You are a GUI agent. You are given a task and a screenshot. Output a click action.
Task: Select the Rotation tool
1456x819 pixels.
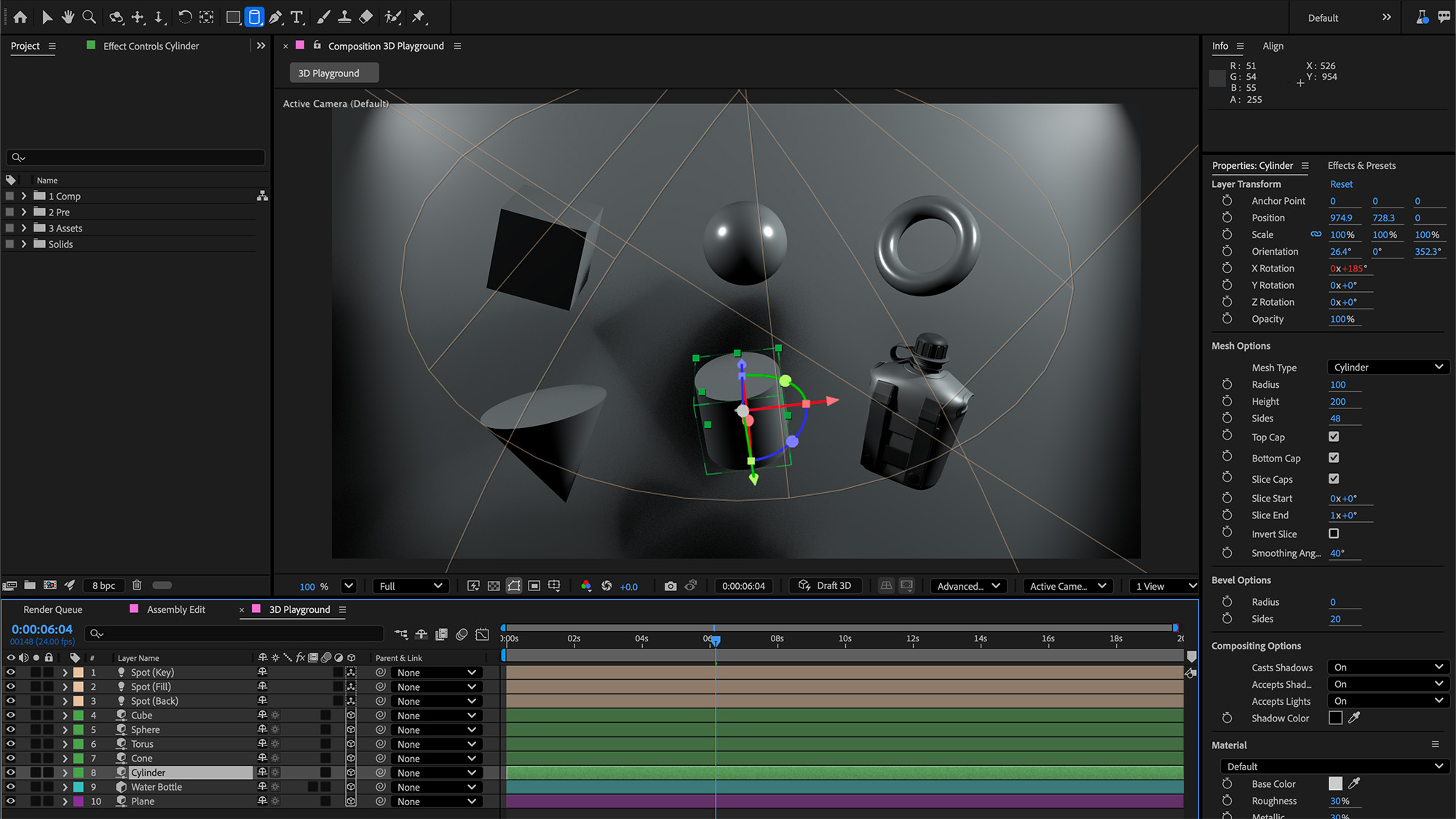coord(185,17)
